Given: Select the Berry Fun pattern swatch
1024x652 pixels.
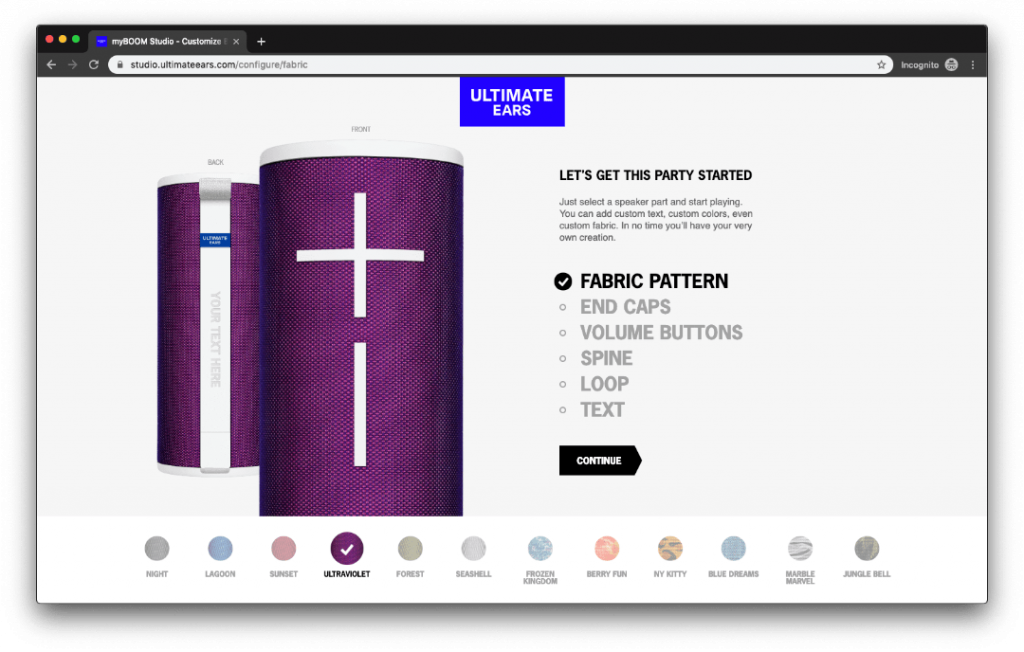Looking at the screenshot, I should click(x=607, y=549).
